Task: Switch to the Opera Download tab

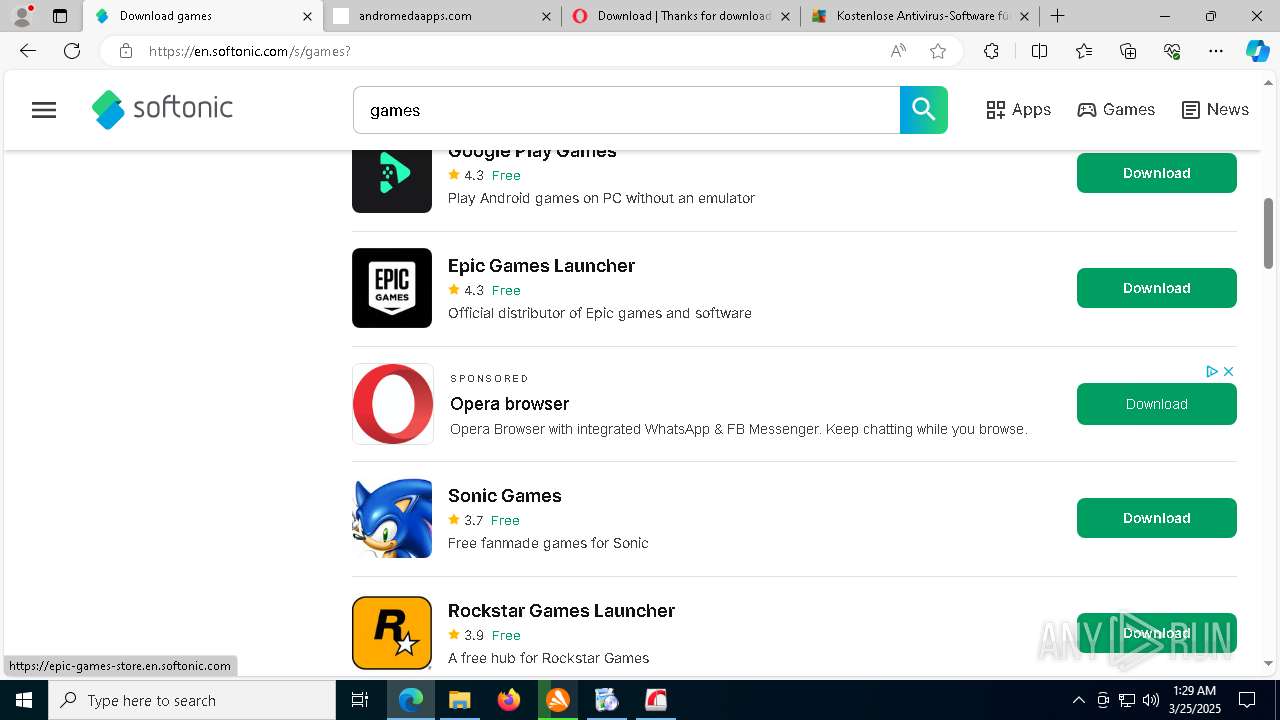Action: coord(680,16)
